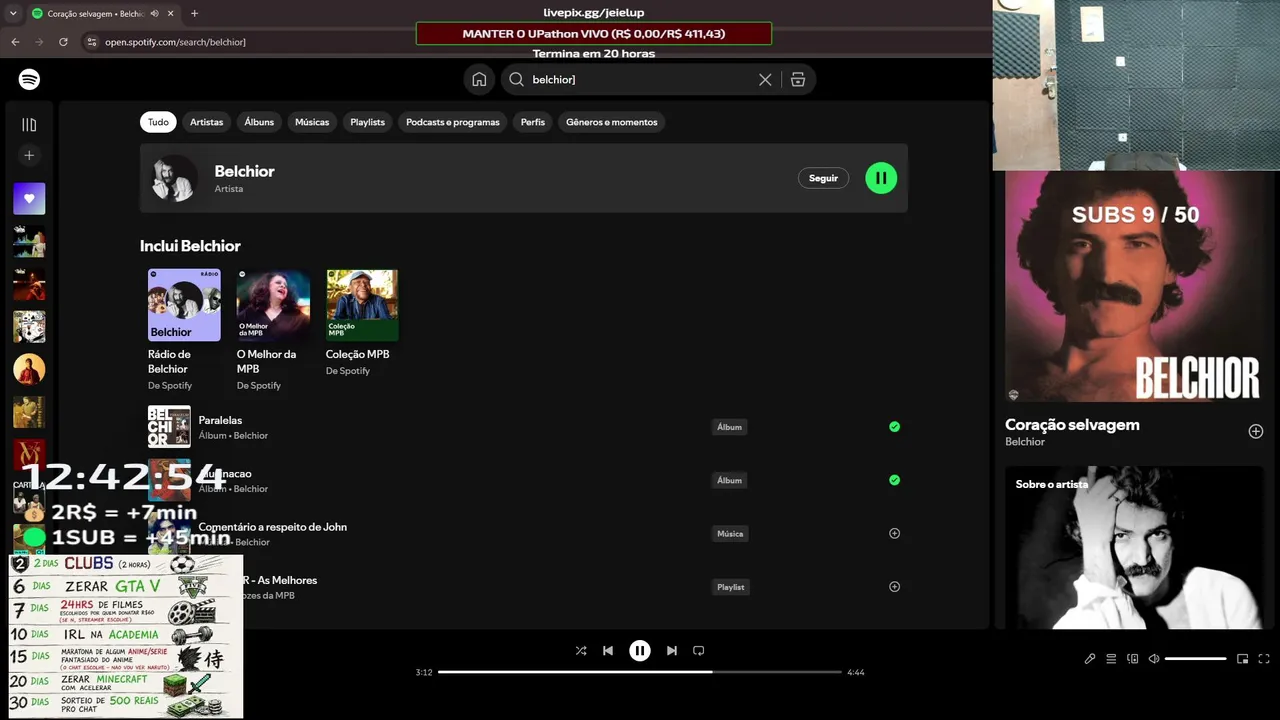Open Coração selvagem title in Now Playing panel
Image resolution: width=1280 pixels, height=720 pixels.
(x=1072, y=424)
